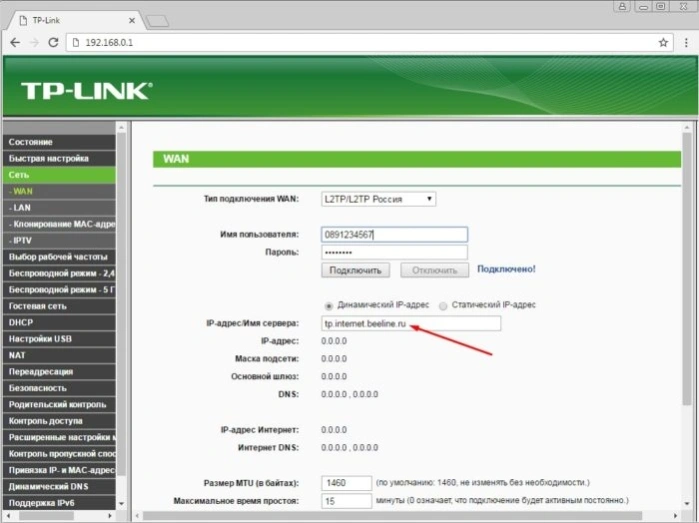
Task: Open Поддержка IPv6 in the sidebar
Action: (x=59, y=503)
